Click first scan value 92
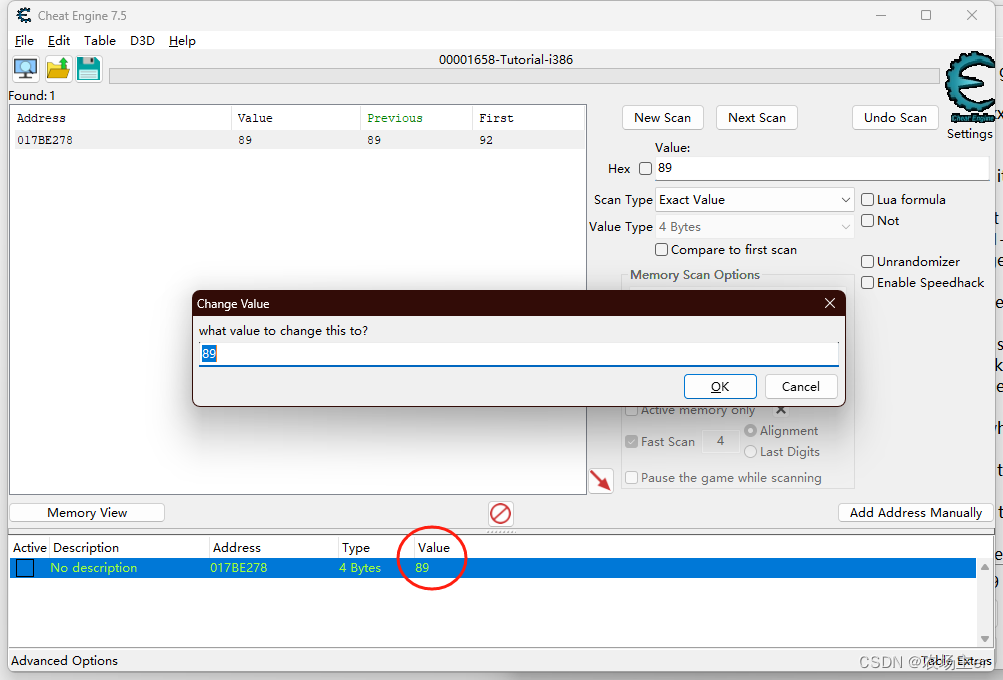The image size is (1003, 680). (486, 140)
